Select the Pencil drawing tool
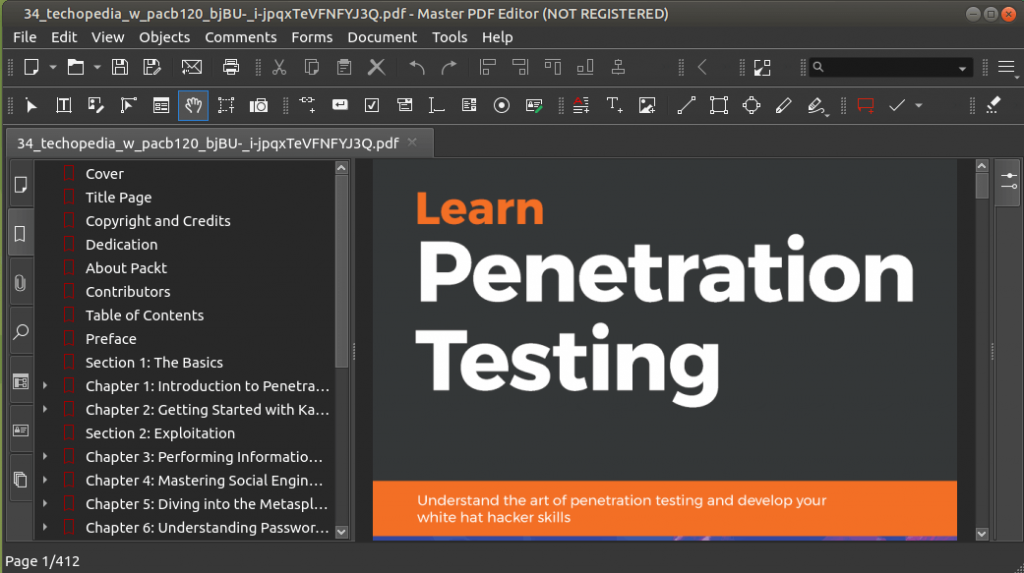Viewport: 1024px width, 573px height. click(784, 105)
